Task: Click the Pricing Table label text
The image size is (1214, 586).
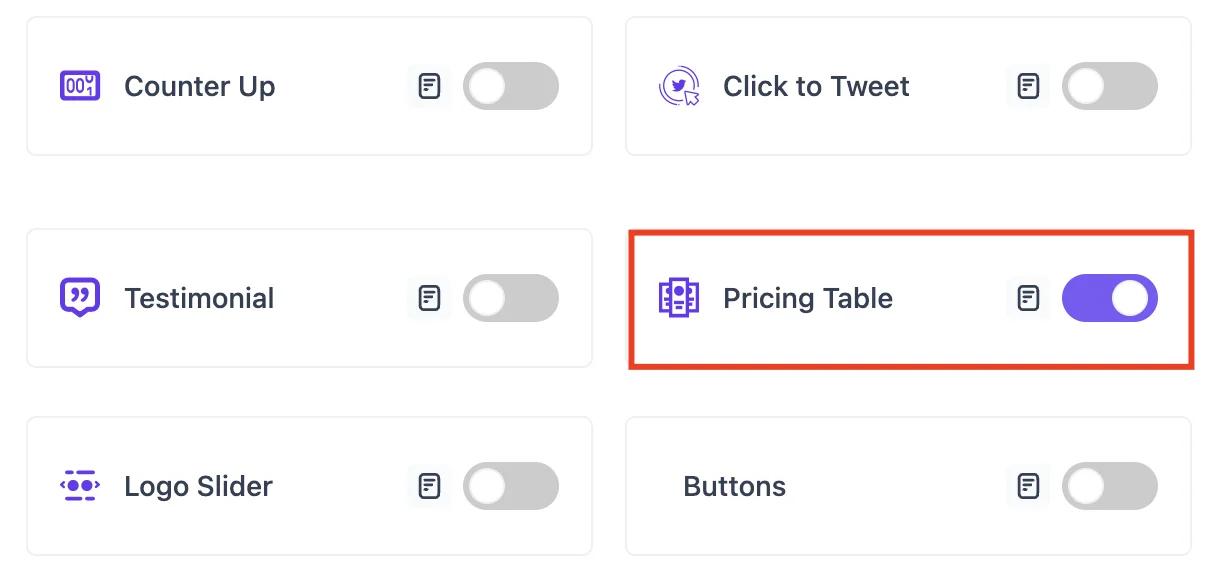Action: (x=808, y=297)
